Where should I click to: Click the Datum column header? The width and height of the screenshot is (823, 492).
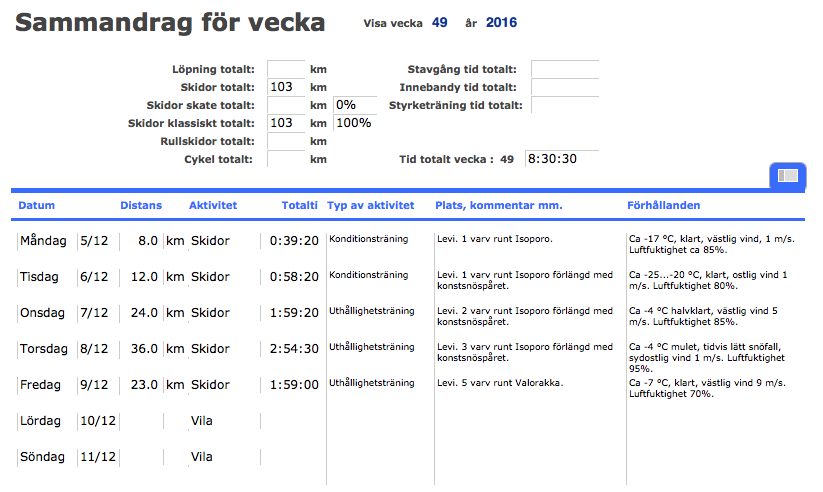pos(36,206)
